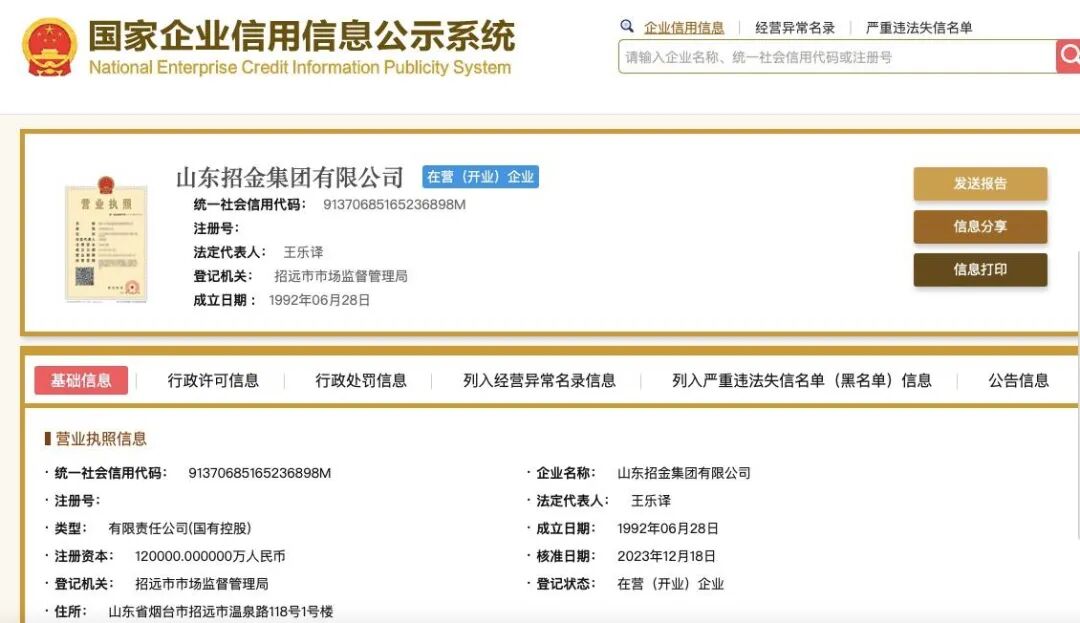
Task: Click the 发送报告 button
Action: click(980, 184)
